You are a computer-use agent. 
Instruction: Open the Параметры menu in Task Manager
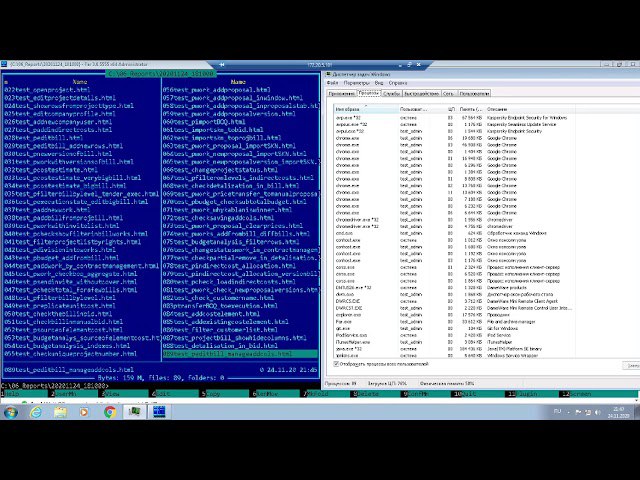(x=356, y=83)
